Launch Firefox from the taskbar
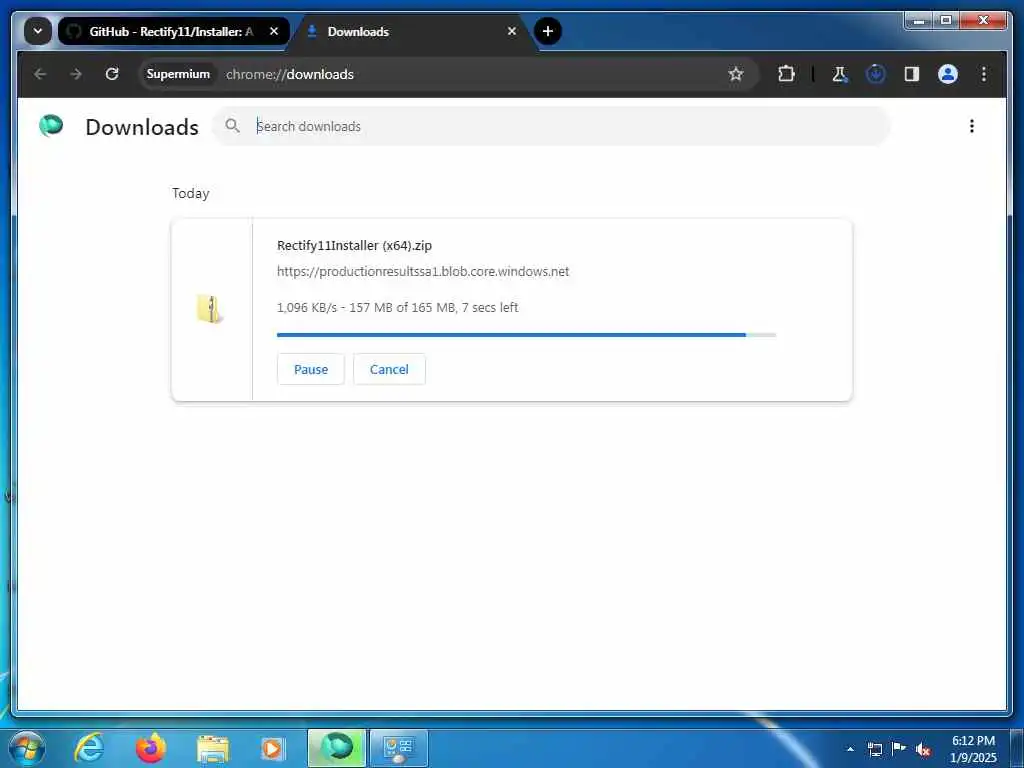This screenshot has height=768, width=1024. 151,748
